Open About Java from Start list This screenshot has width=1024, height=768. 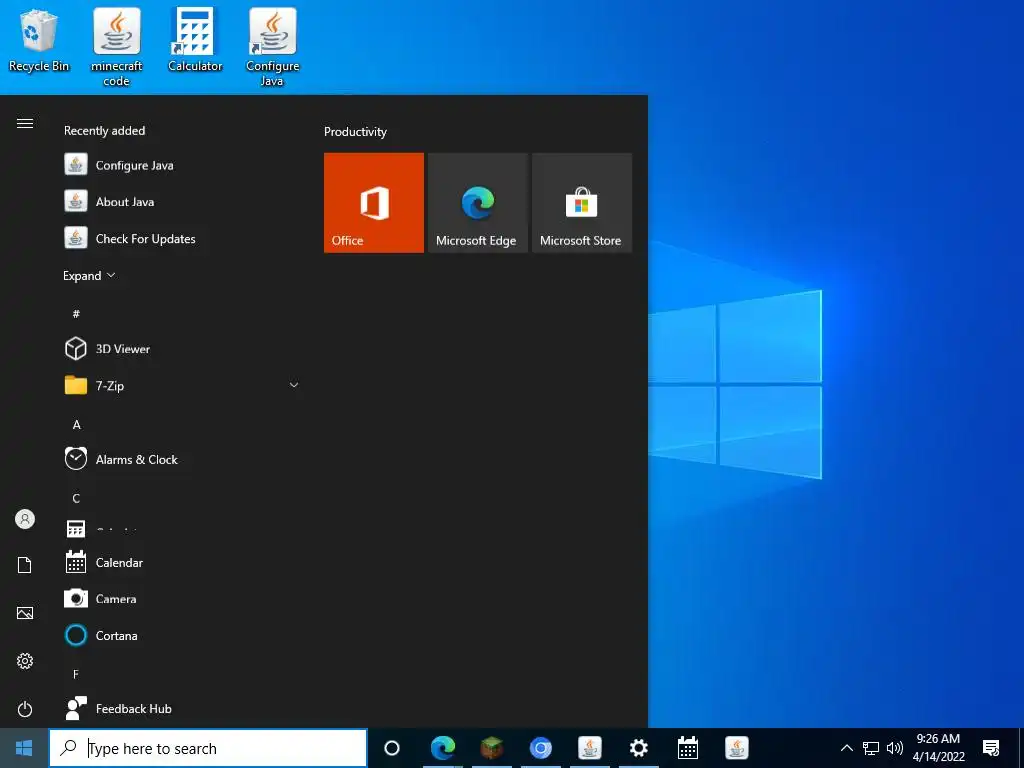[182, 202]
